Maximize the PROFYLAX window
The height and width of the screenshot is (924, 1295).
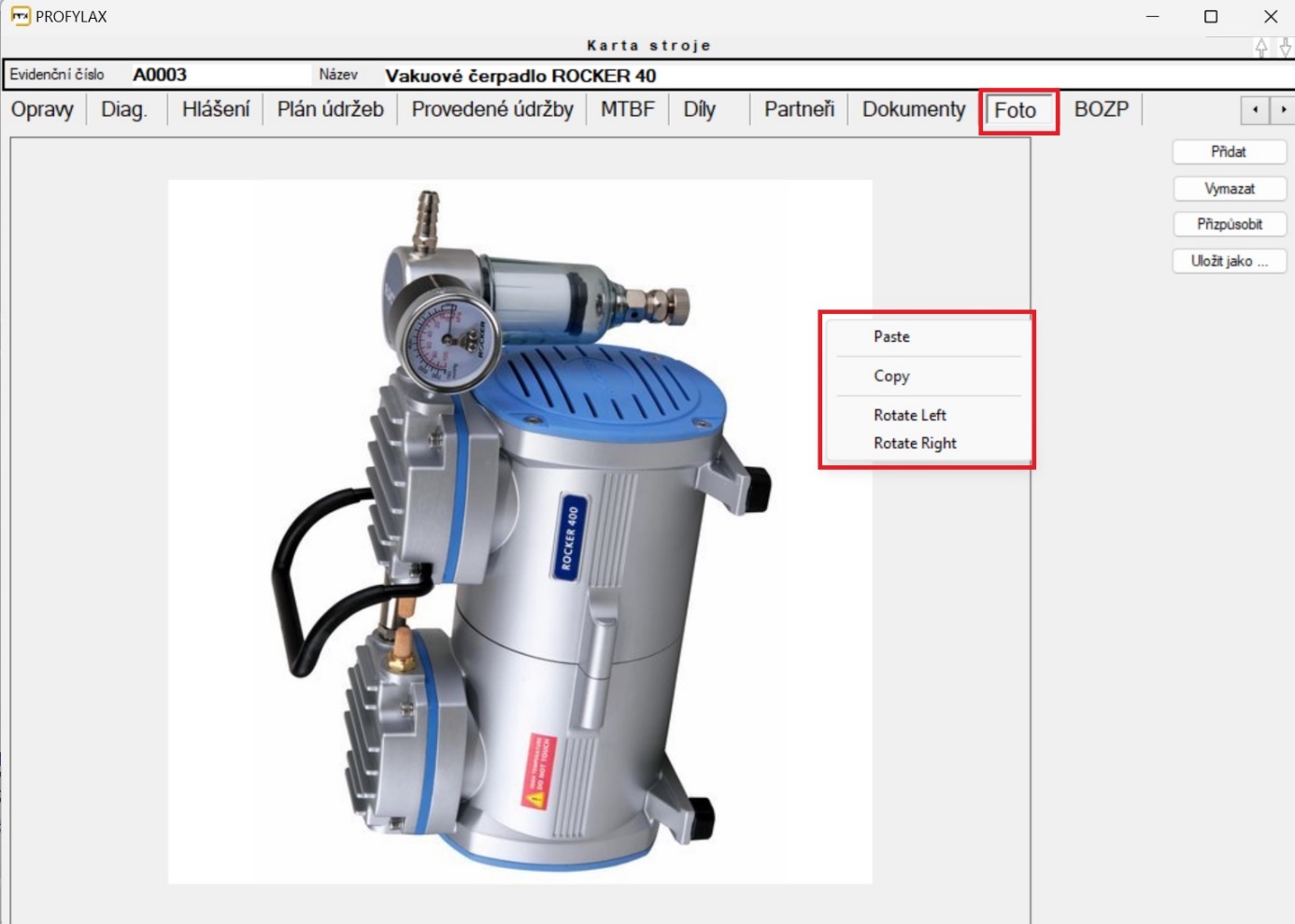pyautogui.click(x=1211, y=16)
